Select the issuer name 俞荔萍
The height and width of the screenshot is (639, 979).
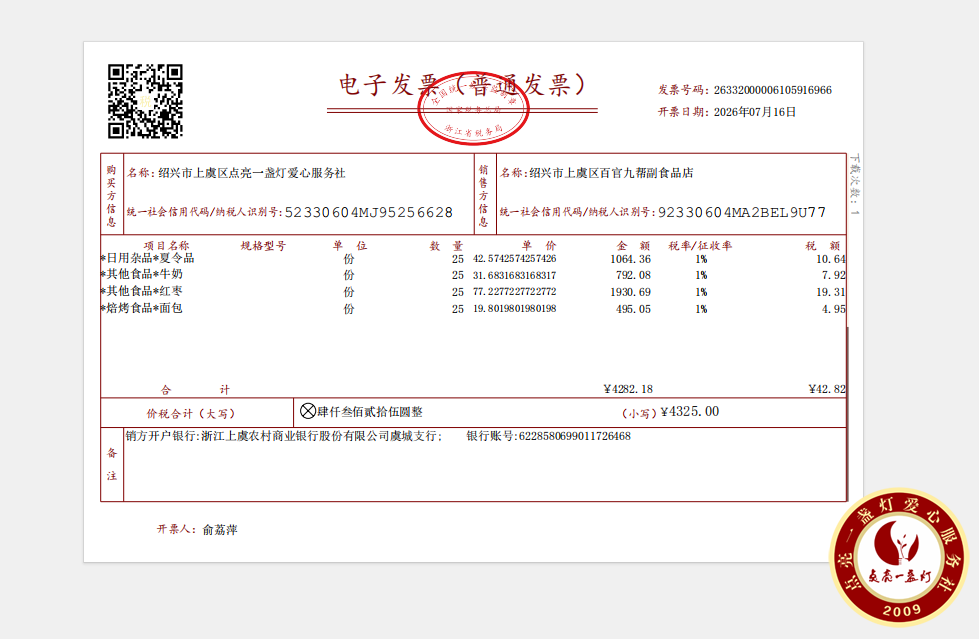(220, 530)
